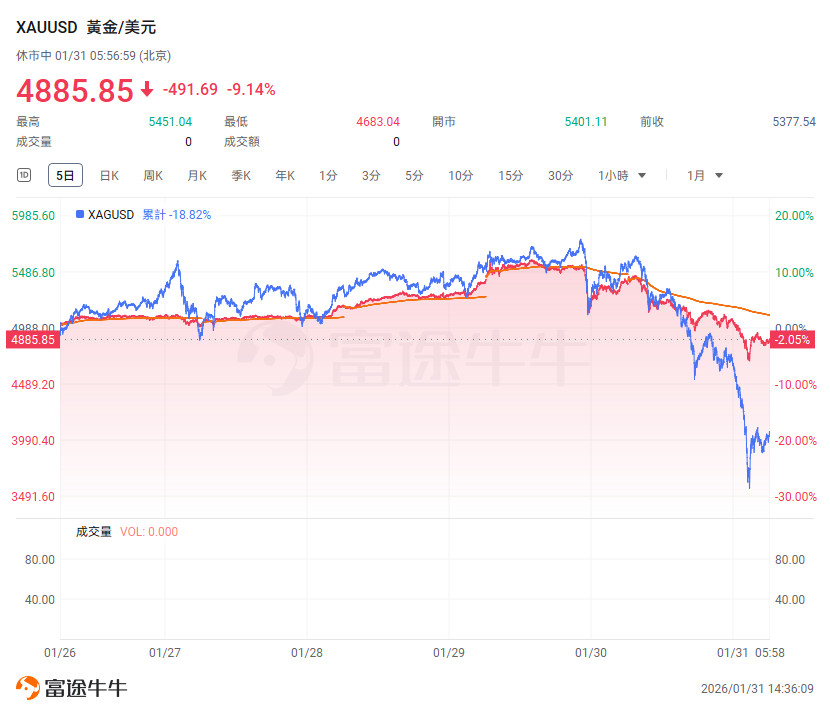
Task: Click the blue XAGUSD legend square
Action: (80, 214)
